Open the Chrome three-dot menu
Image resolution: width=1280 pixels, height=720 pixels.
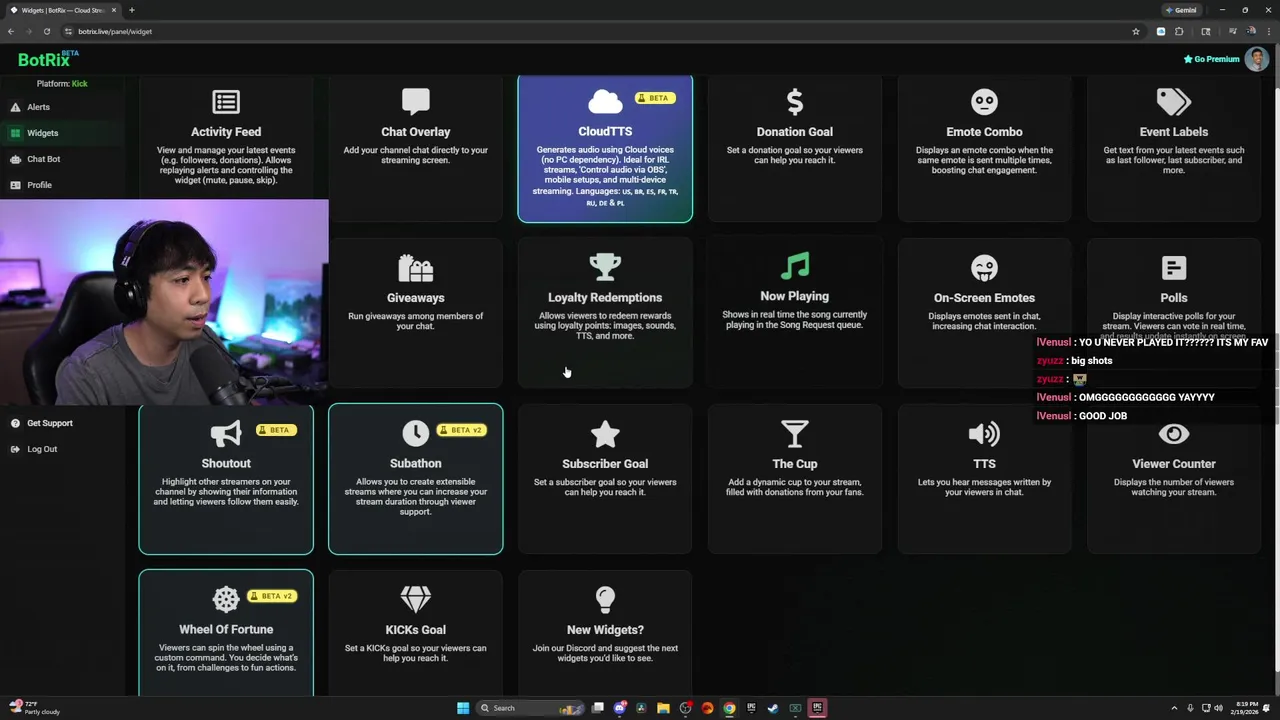1268,31
